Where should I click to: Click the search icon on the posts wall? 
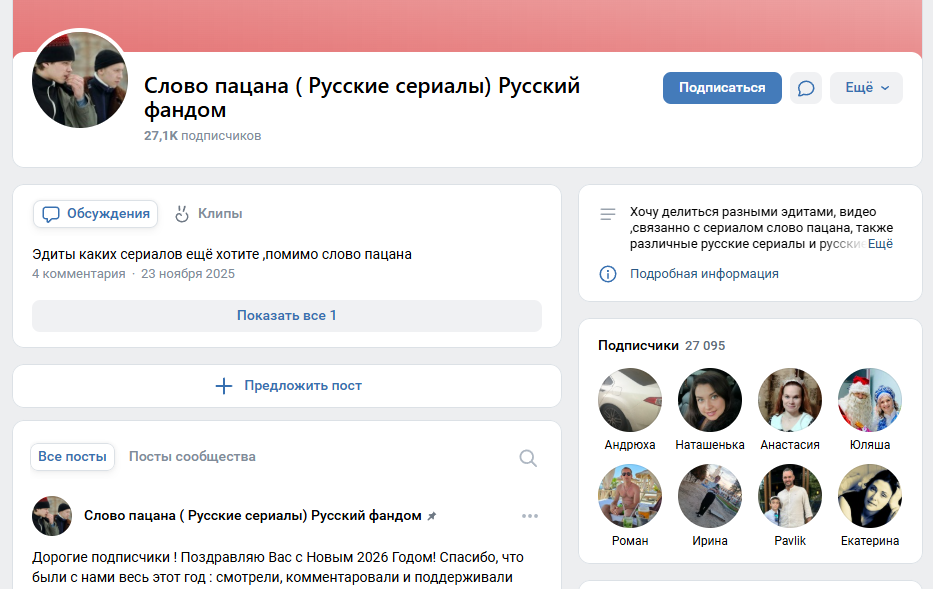point(528,458)
